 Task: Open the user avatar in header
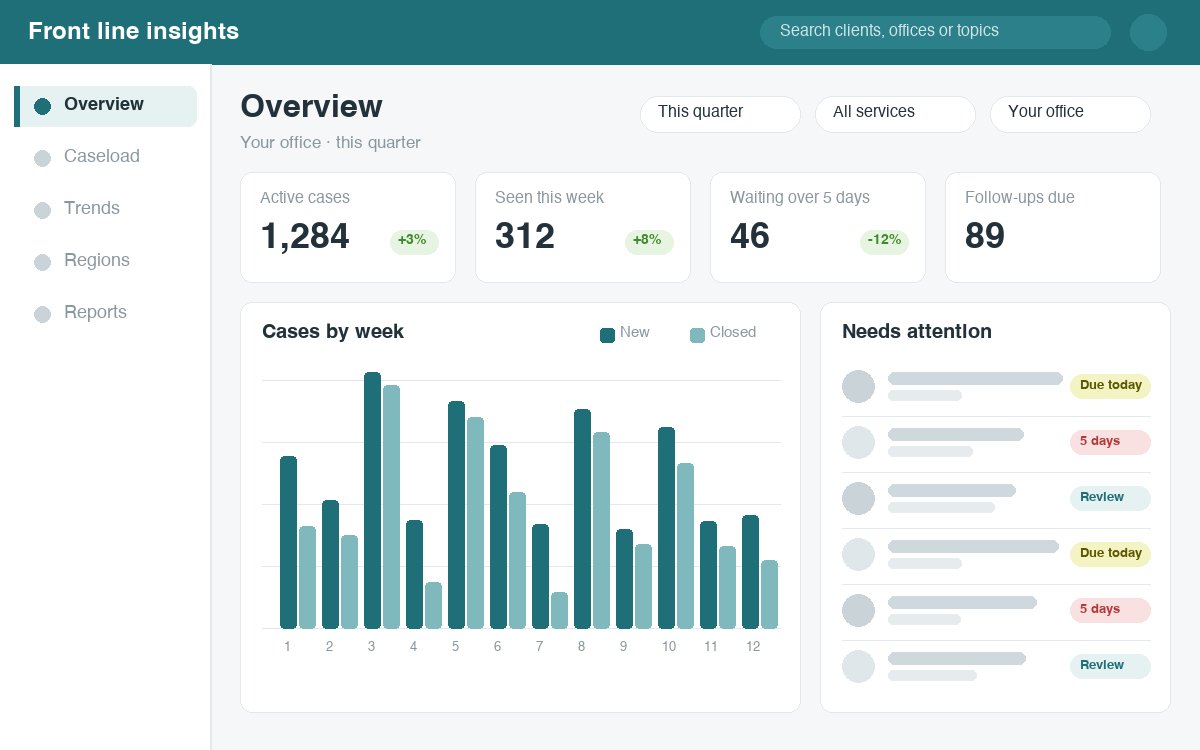[1148, 32]
